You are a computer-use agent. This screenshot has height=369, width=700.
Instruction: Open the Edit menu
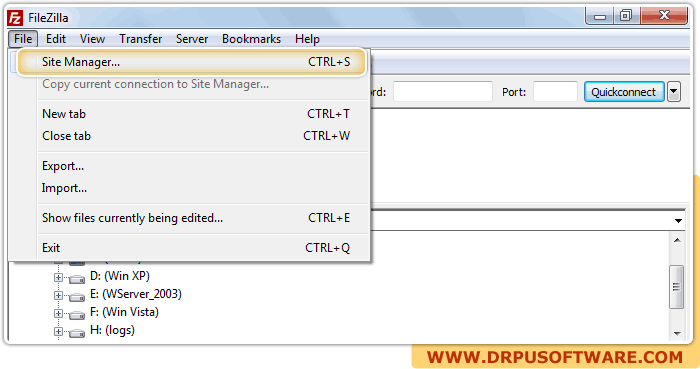coord(56,39)
